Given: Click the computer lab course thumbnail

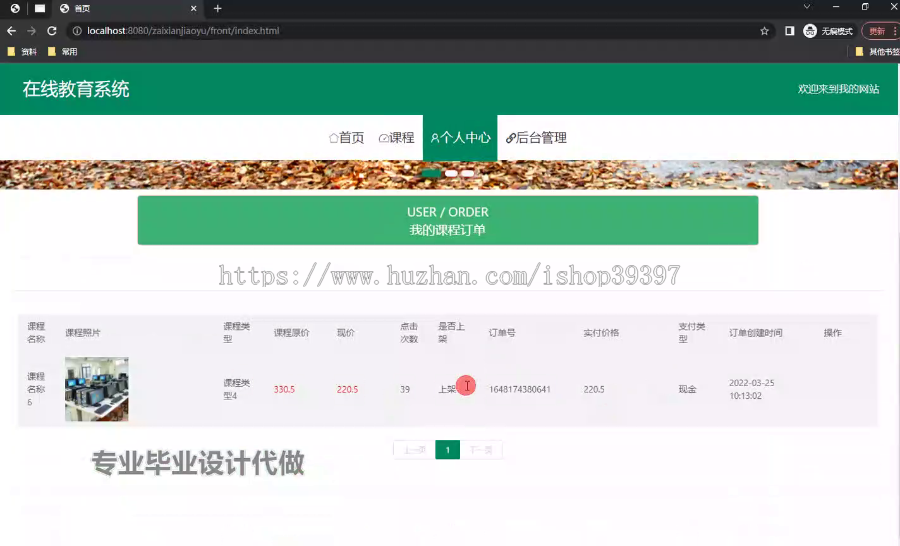Looking at the screenshot, I should [x=96, y=389].
